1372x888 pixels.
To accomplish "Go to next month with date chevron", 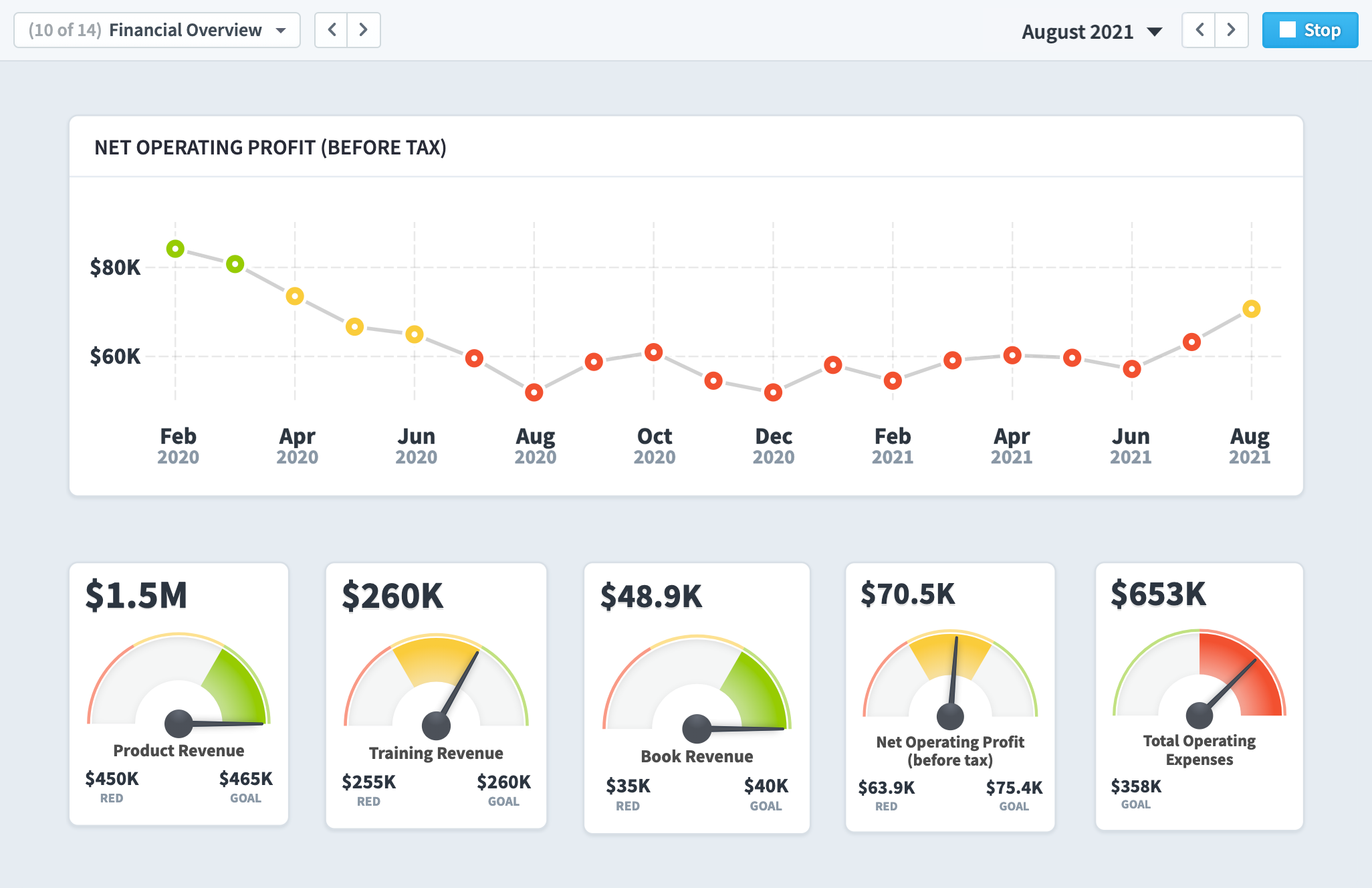I will [1231, 30].
